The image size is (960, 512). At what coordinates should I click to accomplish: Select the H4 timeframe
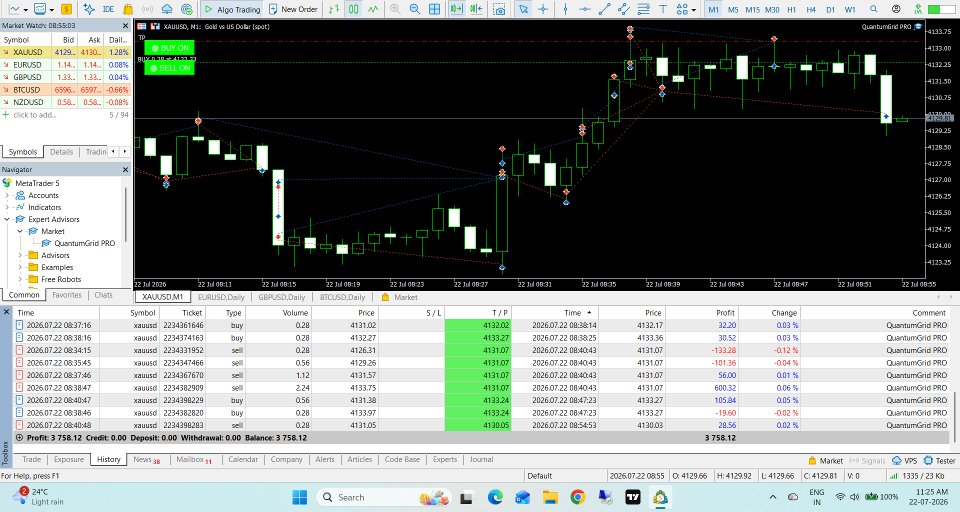pyautogui.click(x=811, y=9)
